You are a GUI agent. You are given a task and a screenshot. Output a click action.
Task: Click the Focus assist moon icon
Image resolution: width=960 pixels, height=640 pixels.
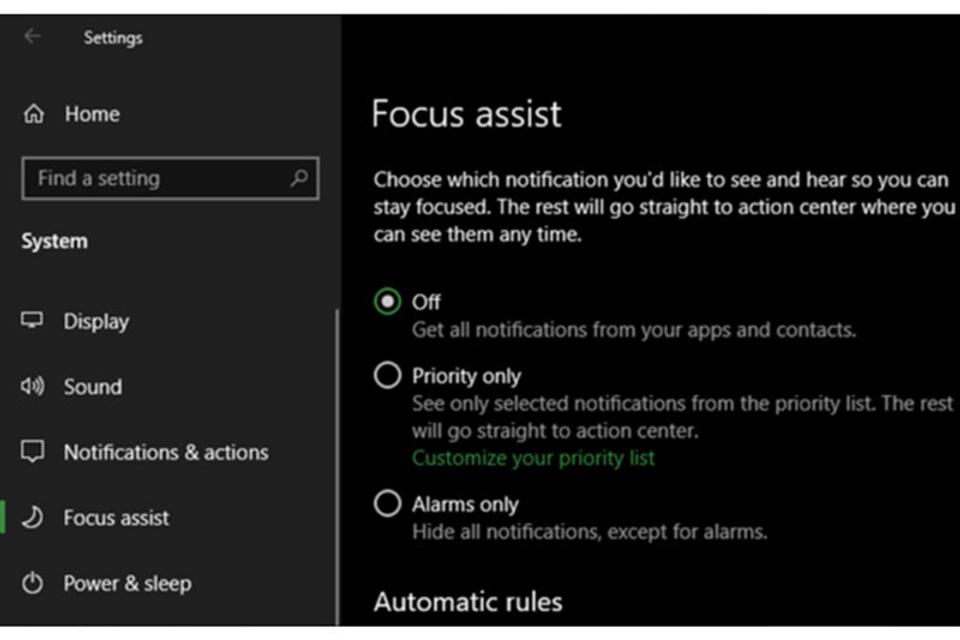[32, 517]
